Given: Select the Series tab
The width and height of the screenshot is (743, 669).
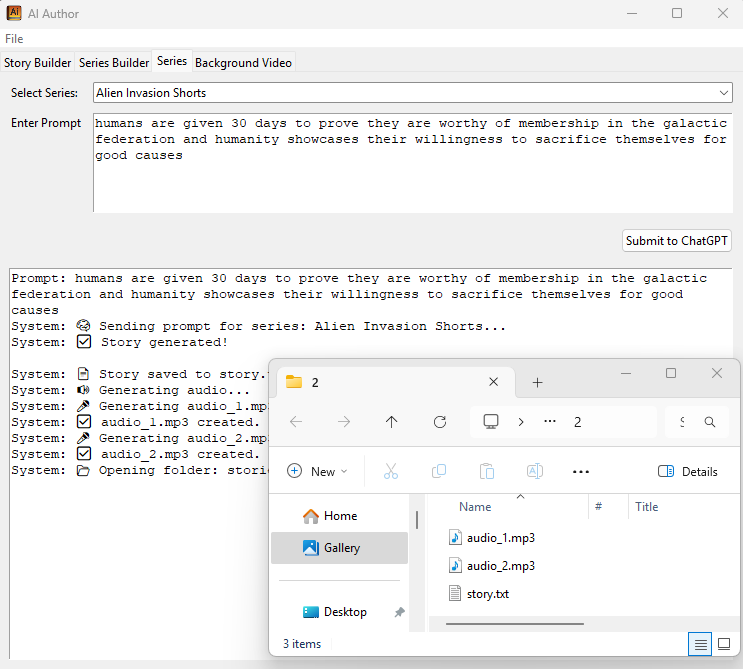Looking at the screenshot, I should click(172, 61).
